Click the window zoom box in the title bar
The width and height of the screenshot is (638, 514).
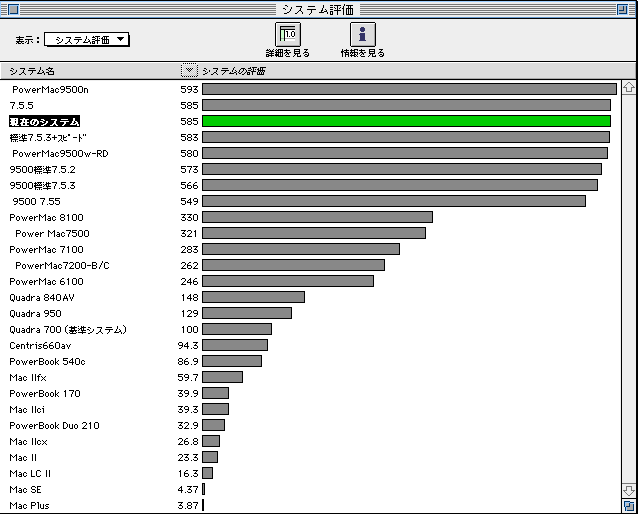[x=622, y=9]
